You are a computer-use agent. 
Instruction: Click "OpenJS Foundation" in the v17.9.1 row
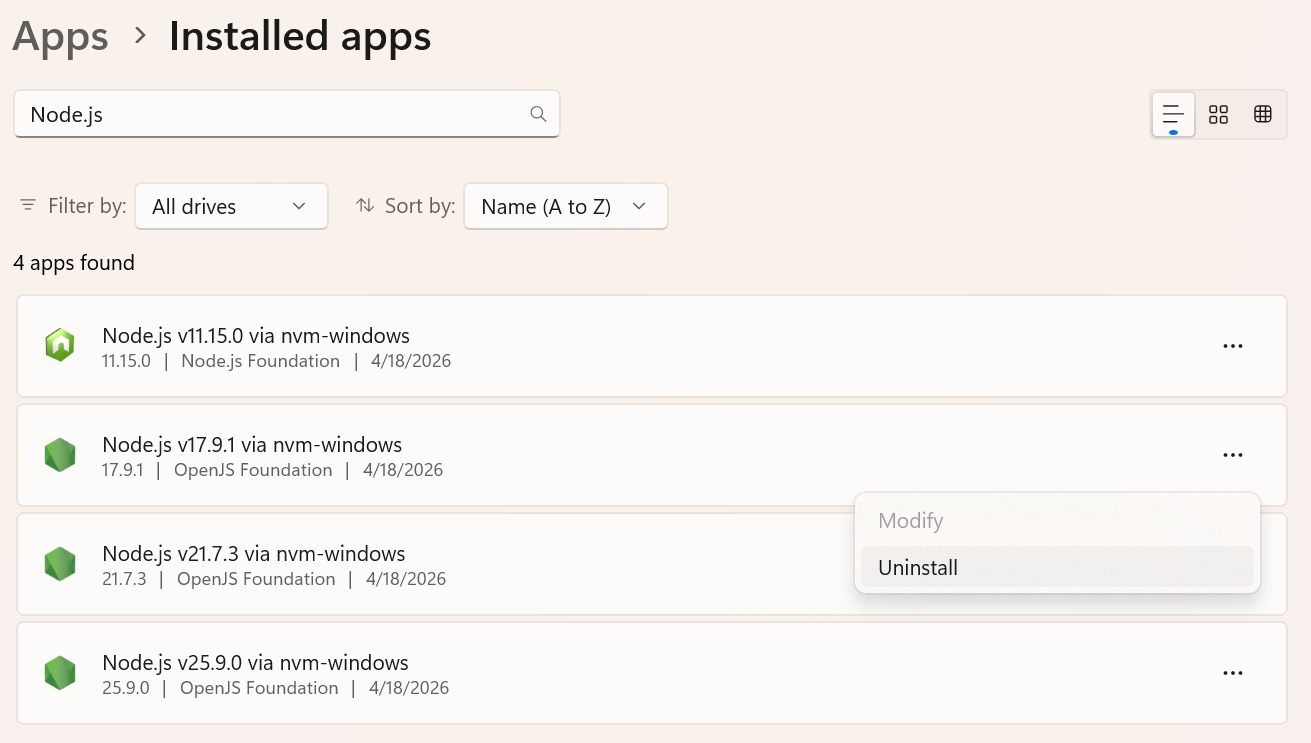click(253, 470)
